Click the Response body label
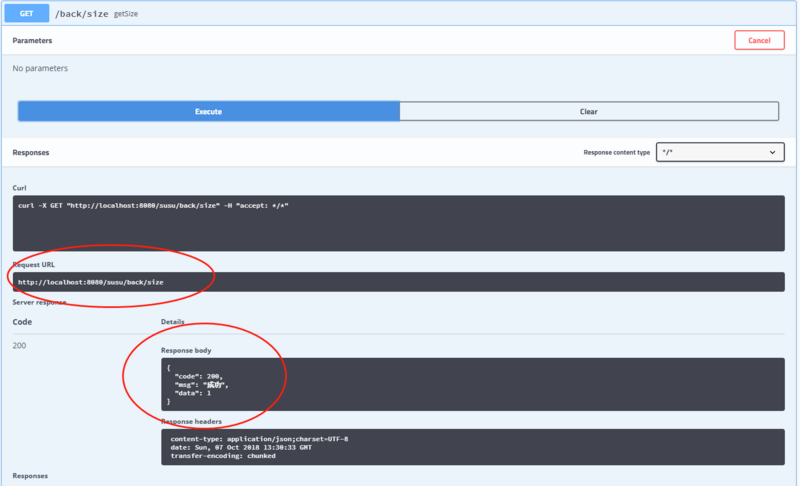The height and width of the screenshot is (486, 800). tap(186, 350)
